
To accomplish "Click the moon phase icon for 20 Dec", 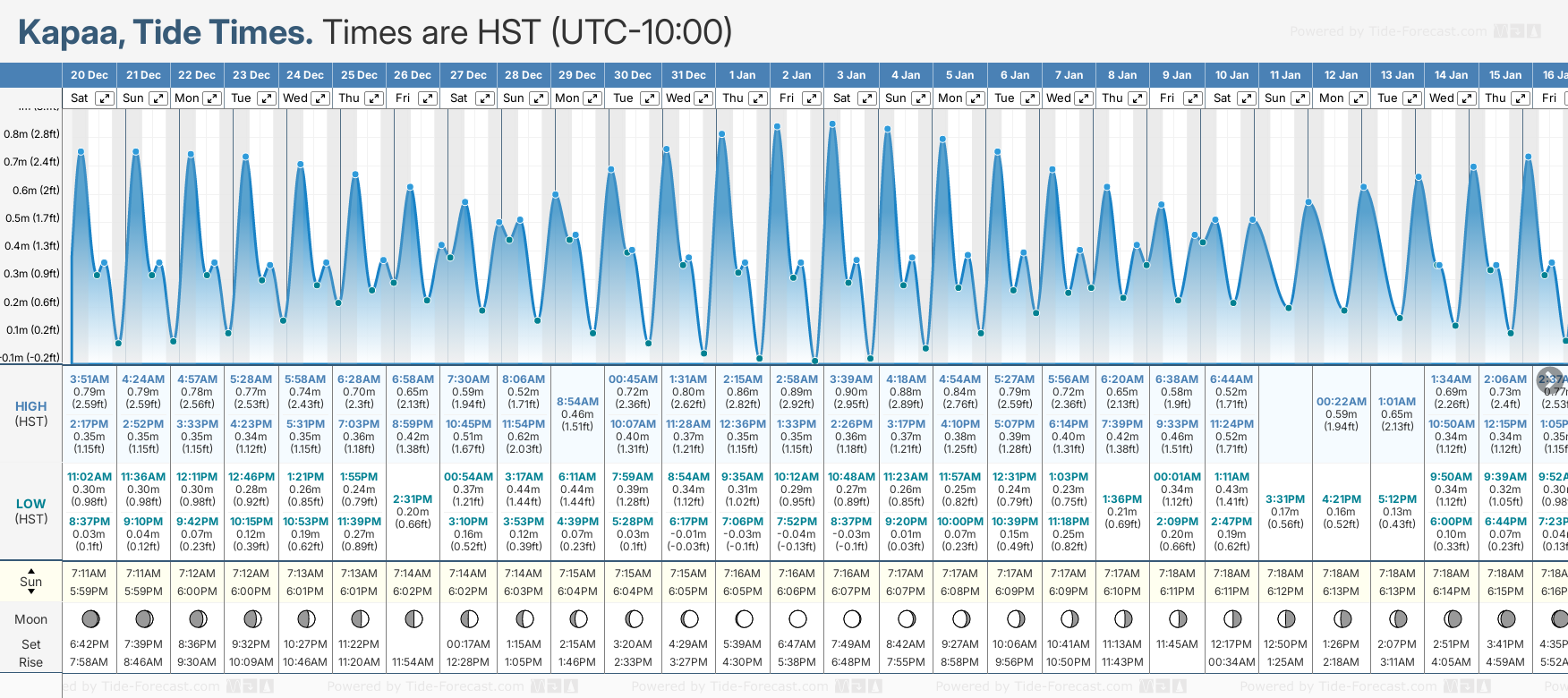I will pos(90,618).
